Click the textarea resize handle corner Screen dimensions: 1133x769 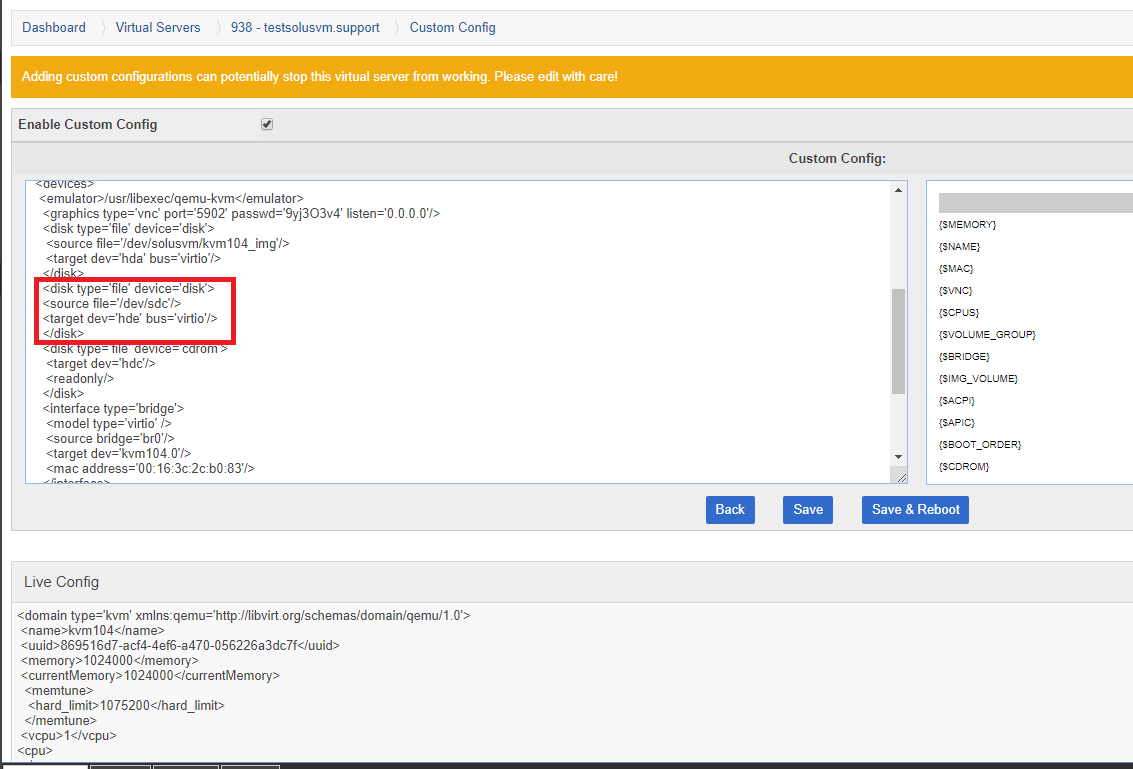(x=901, y=477)
